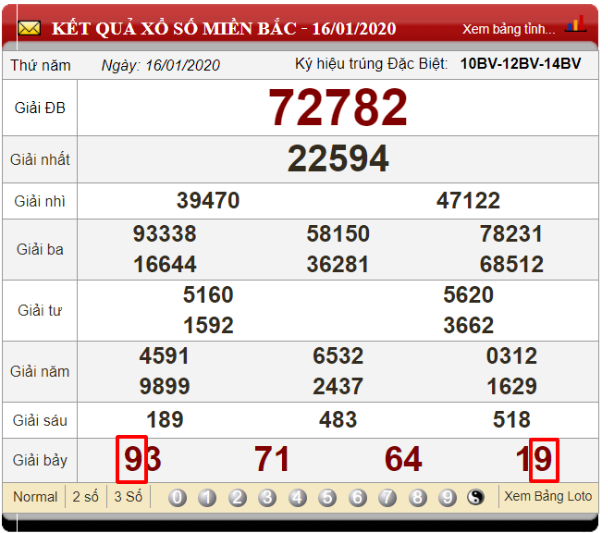Select digit 7 filter ball
The height and width of the screenshot is (533, 608).
(x=388, y=497)
